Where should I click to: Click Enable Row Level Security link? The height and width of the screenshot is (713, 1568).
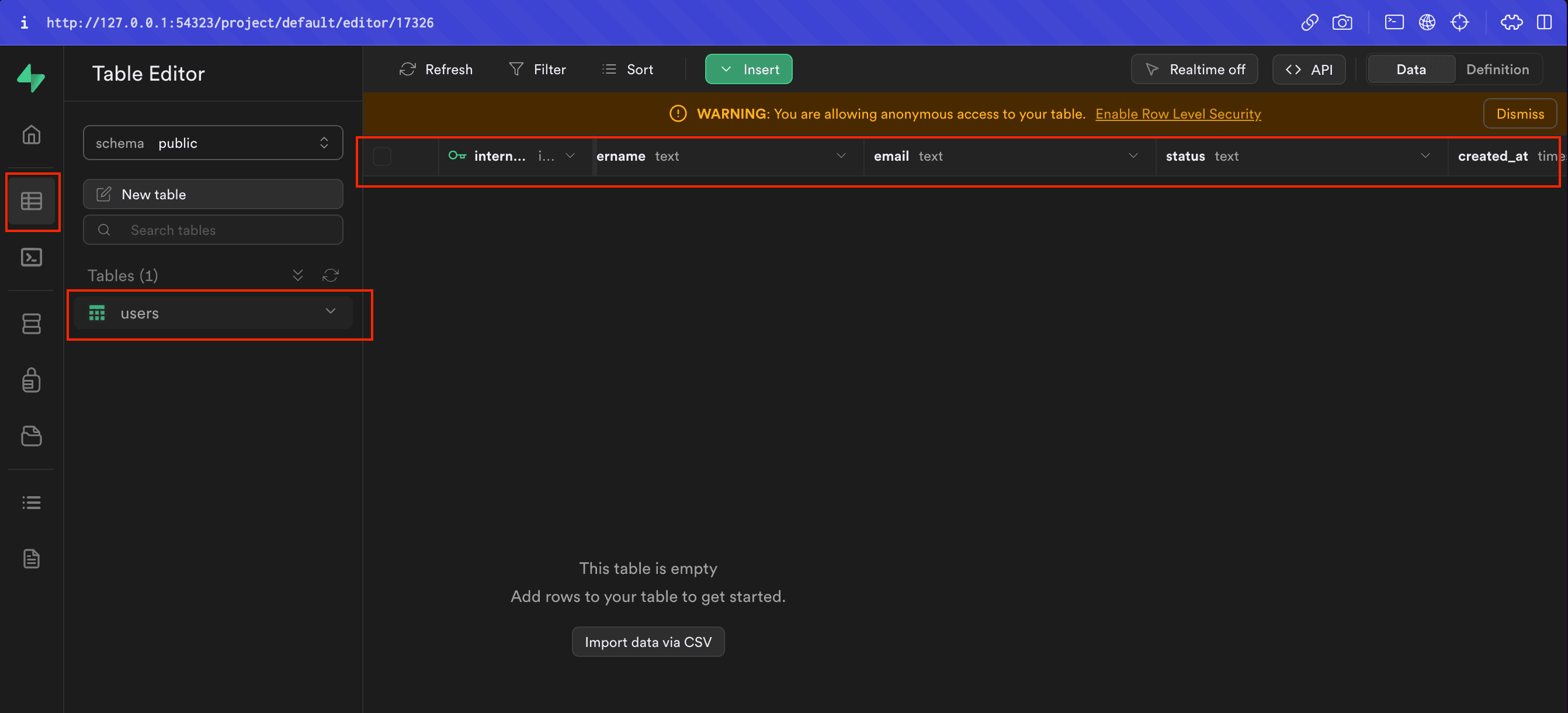[1178, 114]
